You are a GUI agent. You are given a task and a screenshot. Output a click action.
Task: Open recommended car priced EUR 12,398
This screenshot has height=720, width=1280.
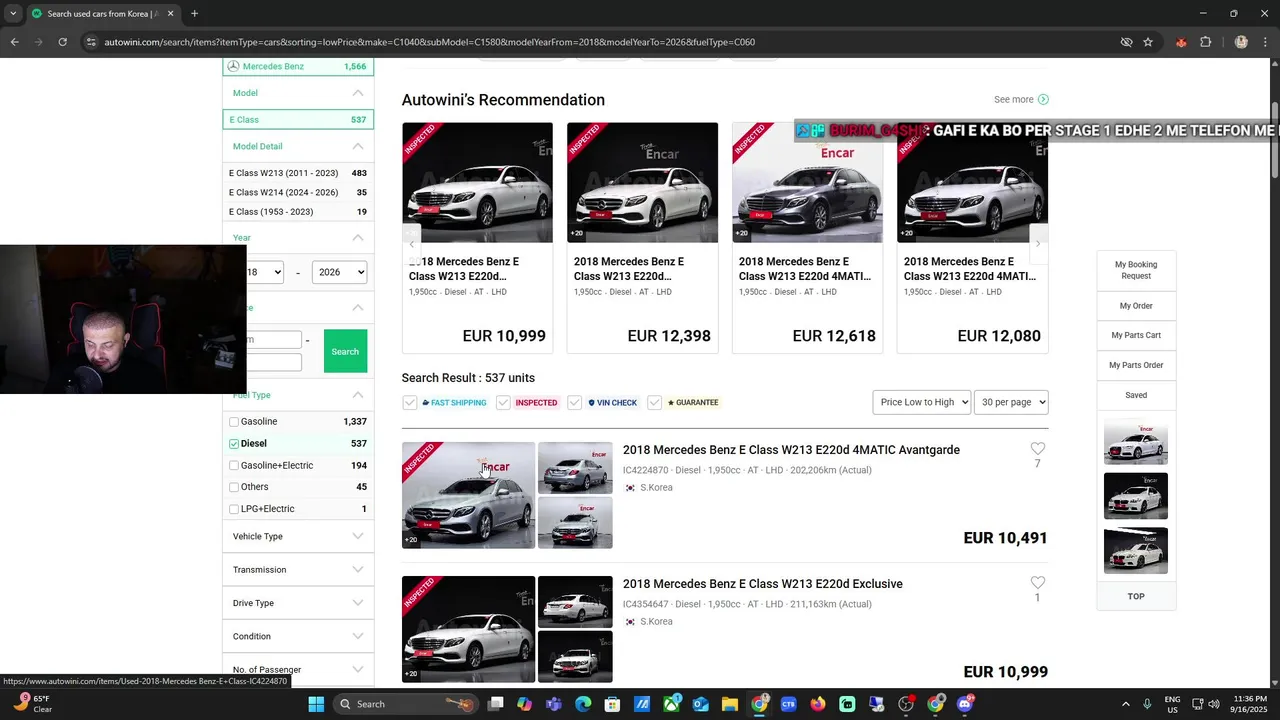coord(642,238)
